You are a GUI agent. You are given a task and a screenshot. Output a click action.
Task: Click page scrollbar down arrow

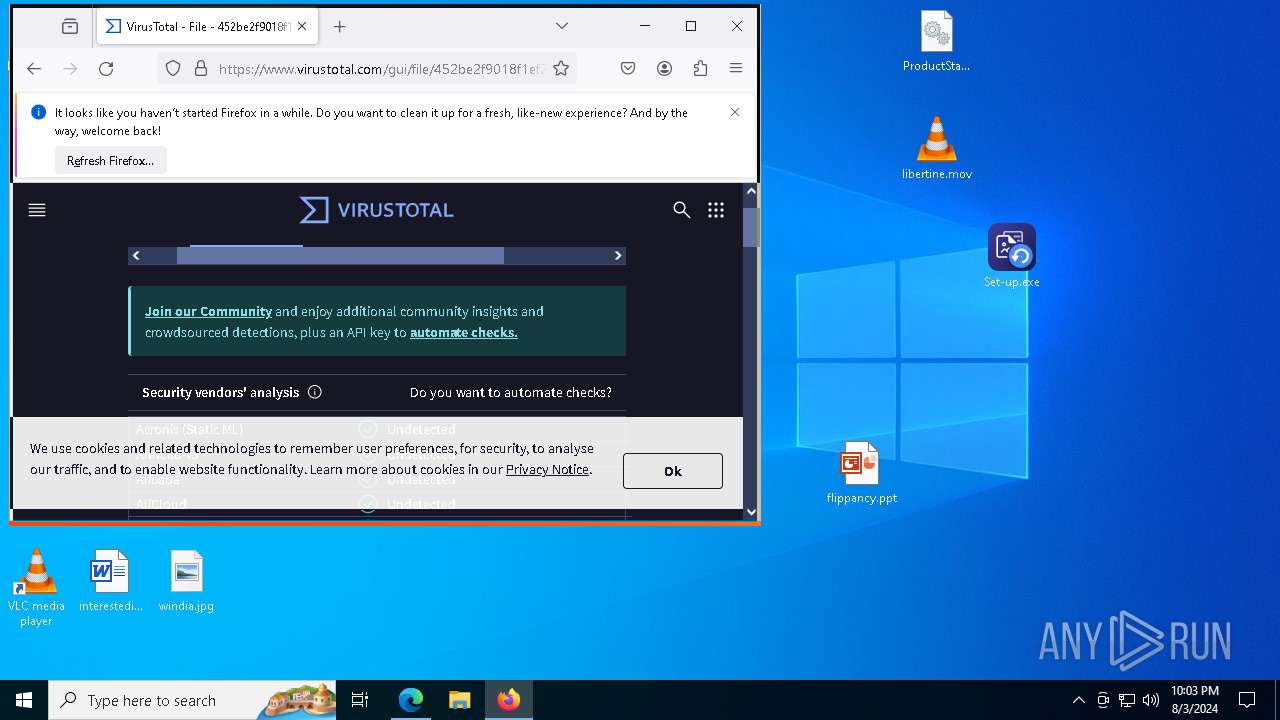pos(751,511)
